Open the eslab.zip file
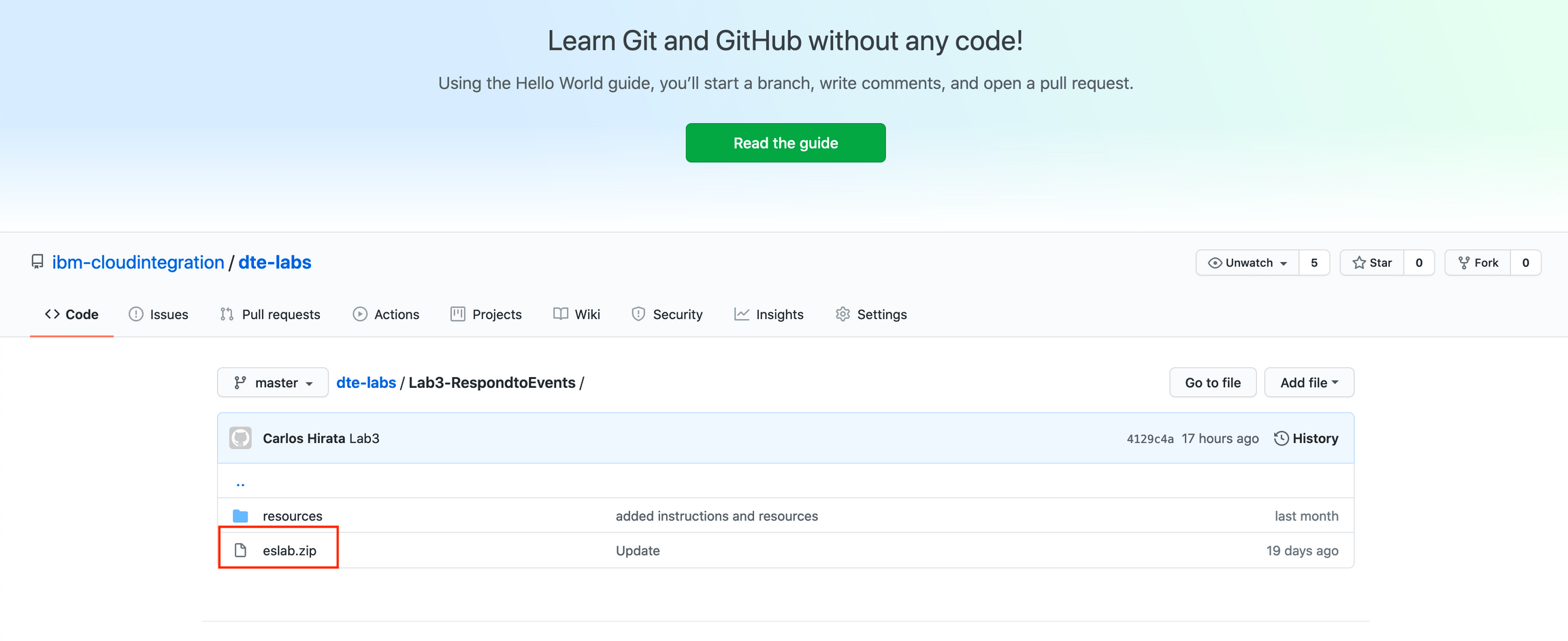 (x=289, y=550)
